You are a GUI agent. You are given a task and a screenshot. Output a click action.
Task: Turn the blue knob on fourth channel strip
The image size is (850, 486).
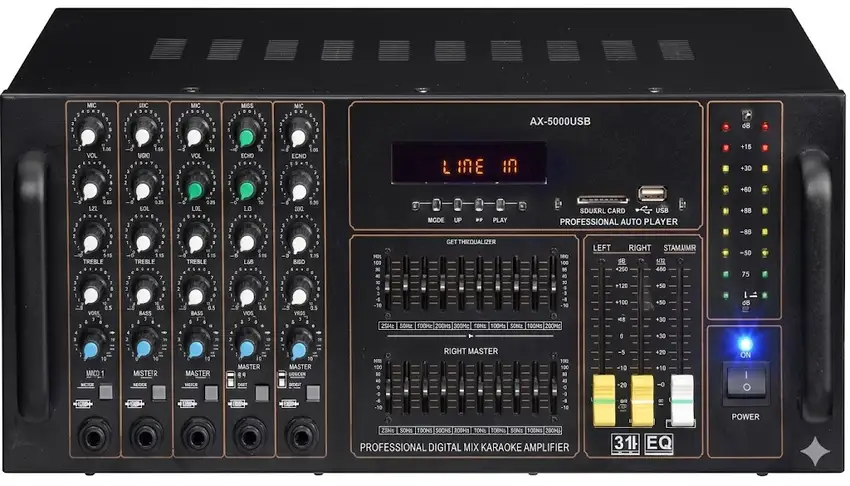point(247,345)
